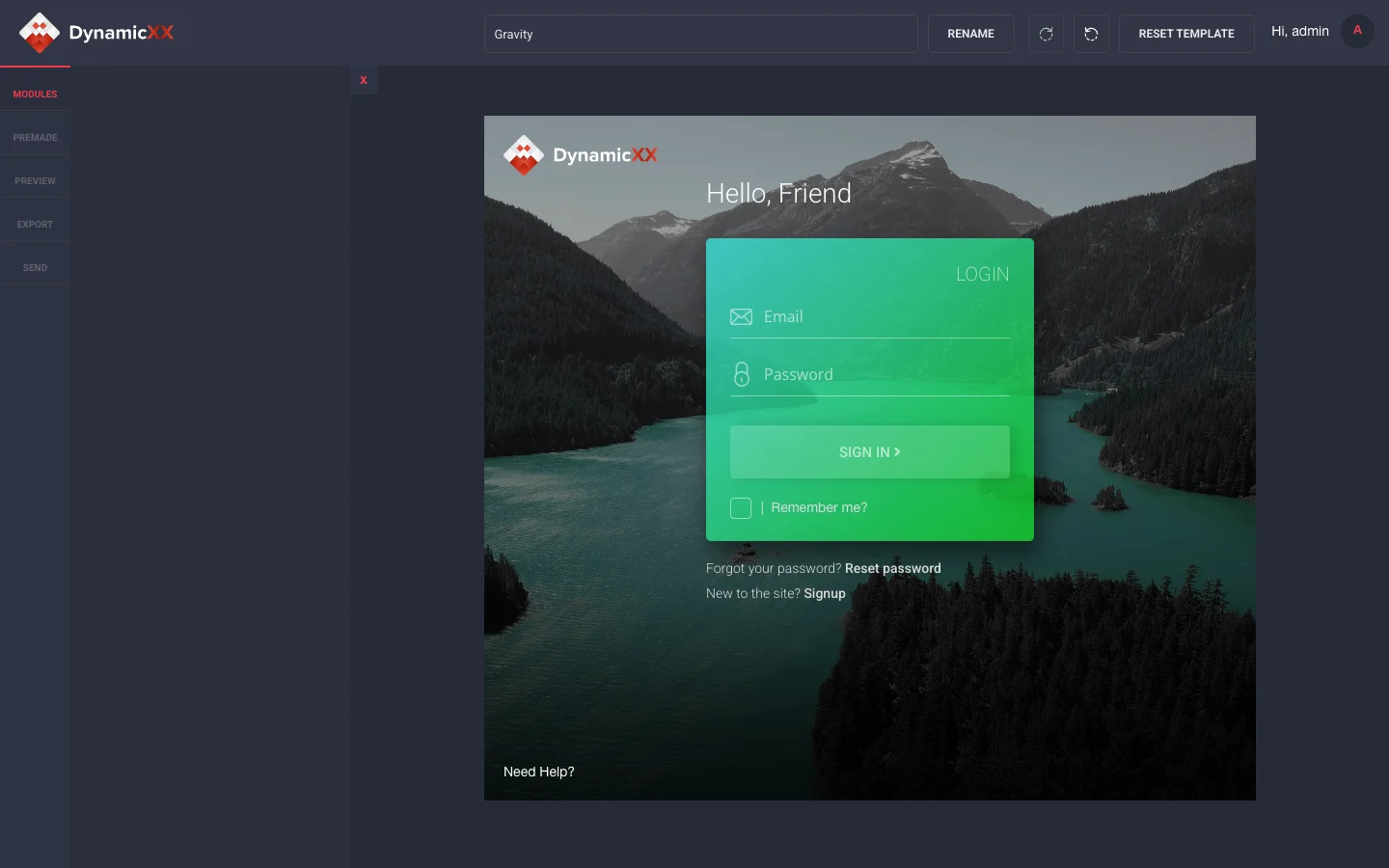Click the New to the site? text
This screenshot has width=1389, height=868.
[x=753, y=594]
